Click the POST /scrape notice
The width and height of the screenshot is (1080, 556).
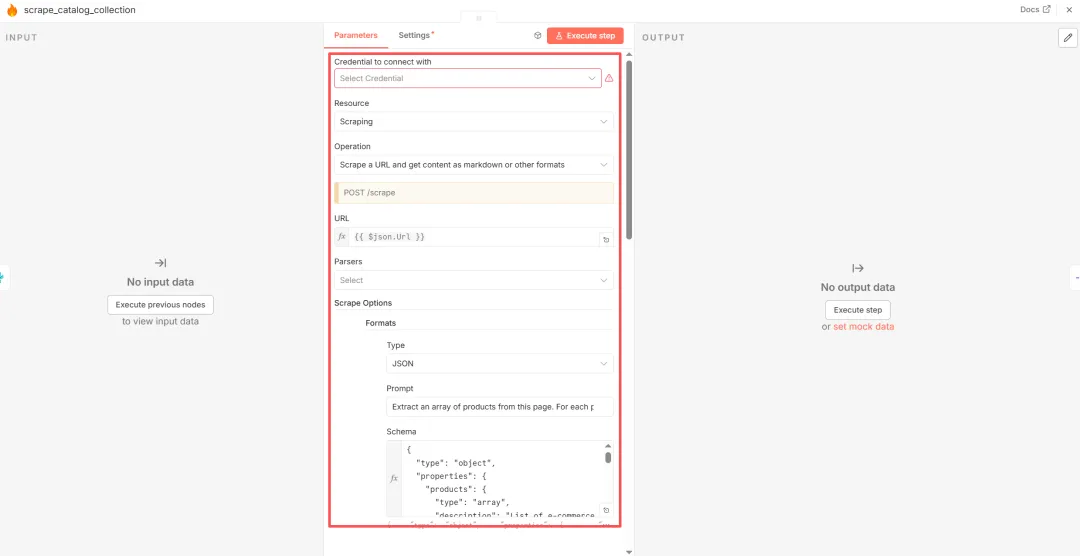coord(474,193)
